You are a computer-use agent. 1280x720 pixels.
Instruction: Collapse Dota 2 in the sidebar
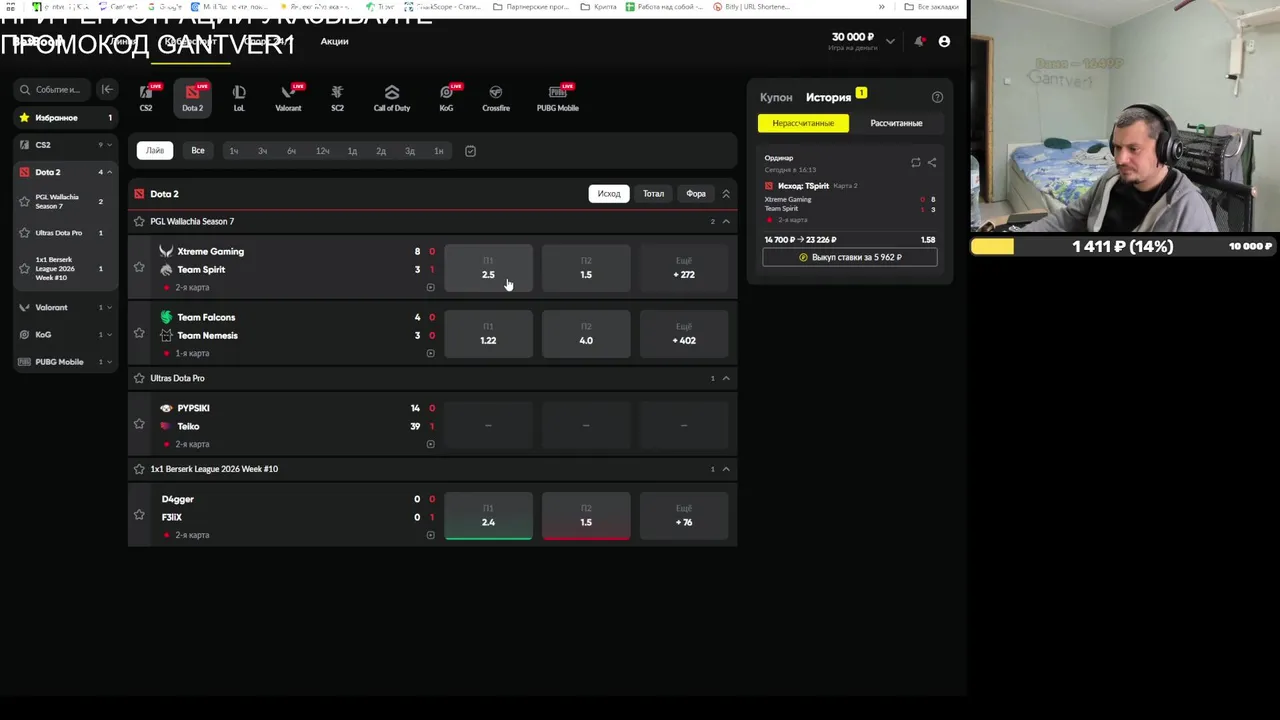pos(109,172)
